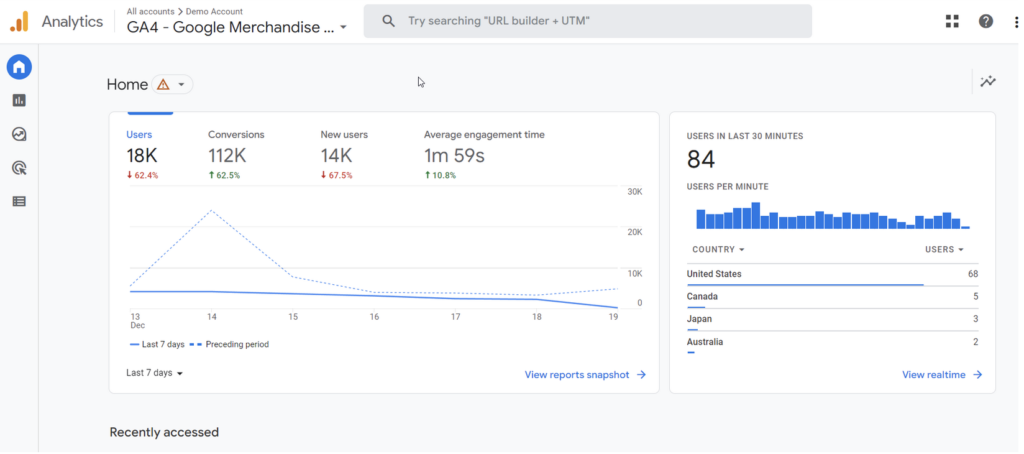The height and width of the screenshot is (454, 1024).
Task: Click the 1m 59s engagement value
Action: (455, 155)
